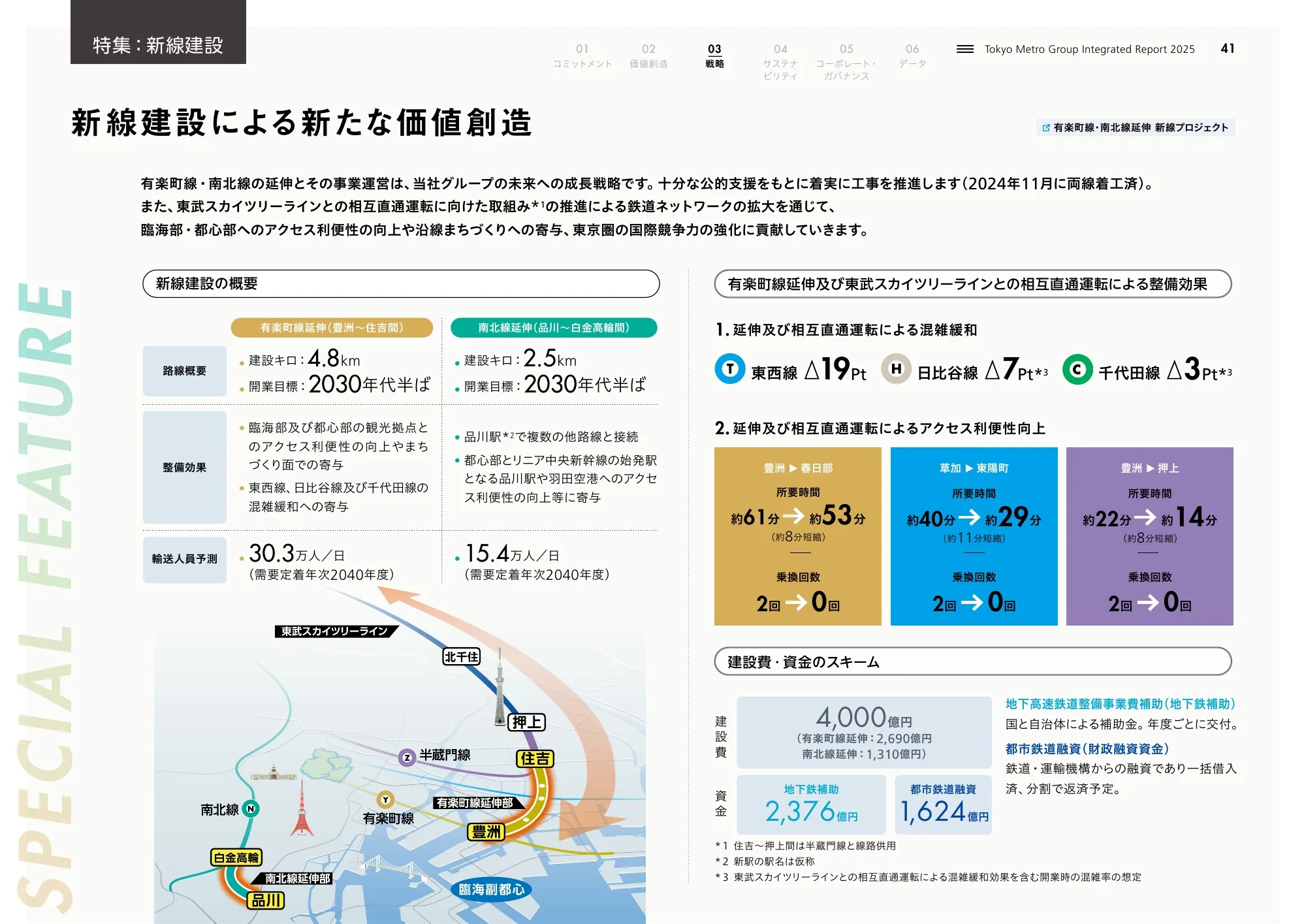Go to section 01 コミットメント
Screen dimensions: 1306x924
582,56
